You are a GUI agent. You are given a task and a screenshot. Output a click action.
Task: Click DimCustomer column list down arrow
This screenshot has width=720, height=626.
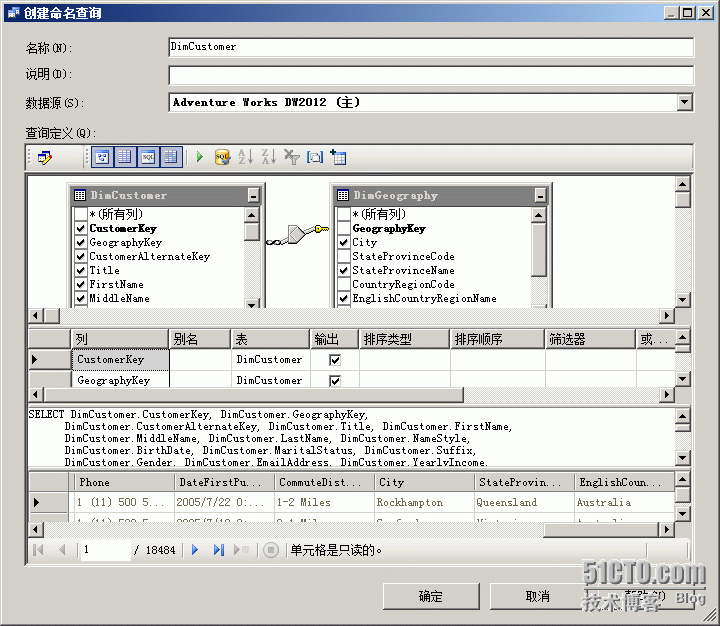(x=252, y=304)
